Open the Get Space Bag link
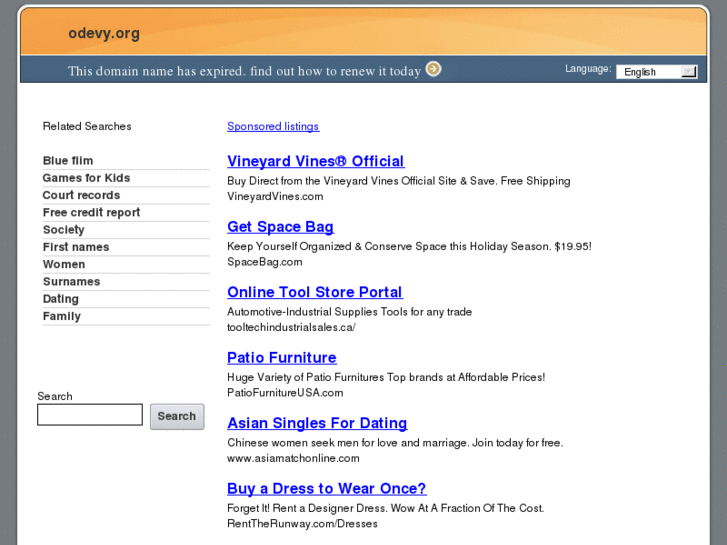727x545 pixels. pos(281,227)
